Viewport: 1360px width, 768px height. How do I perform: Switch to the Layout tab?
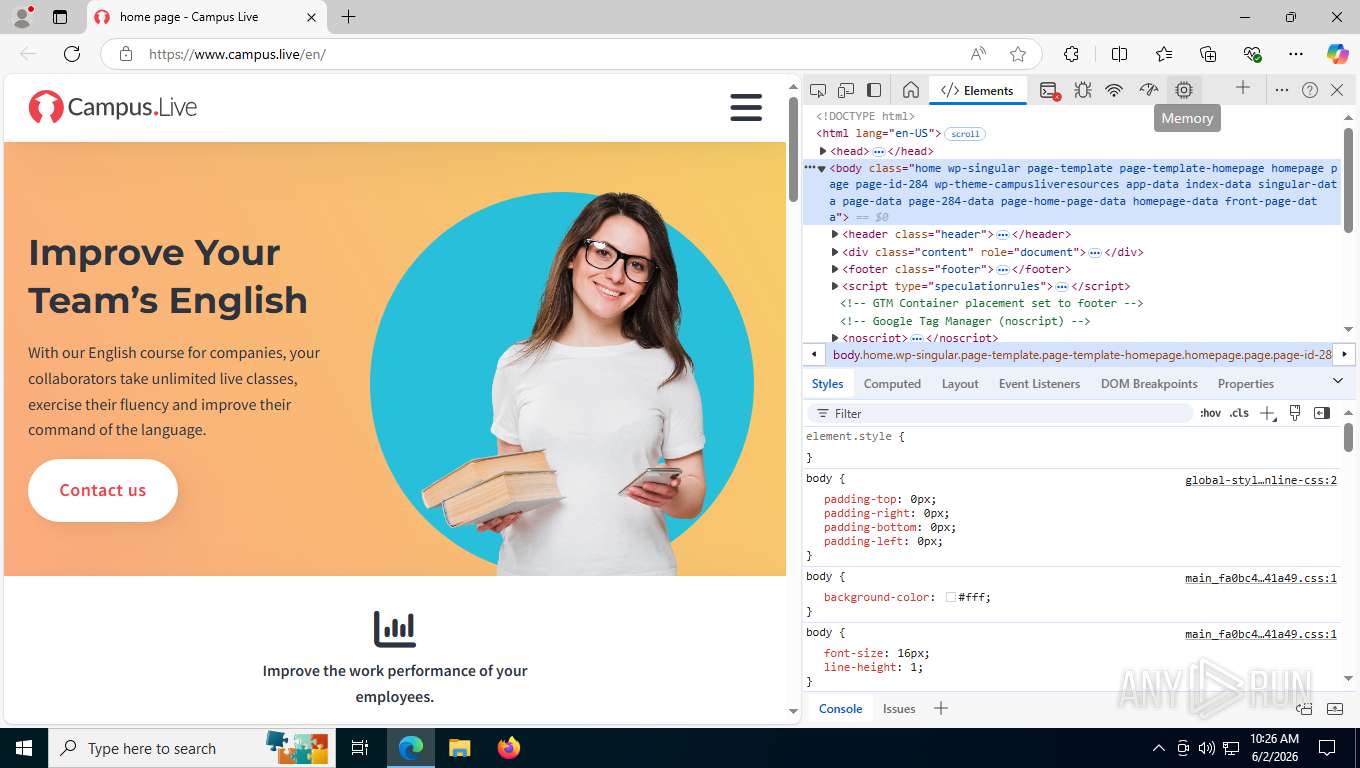click(960, 384)
